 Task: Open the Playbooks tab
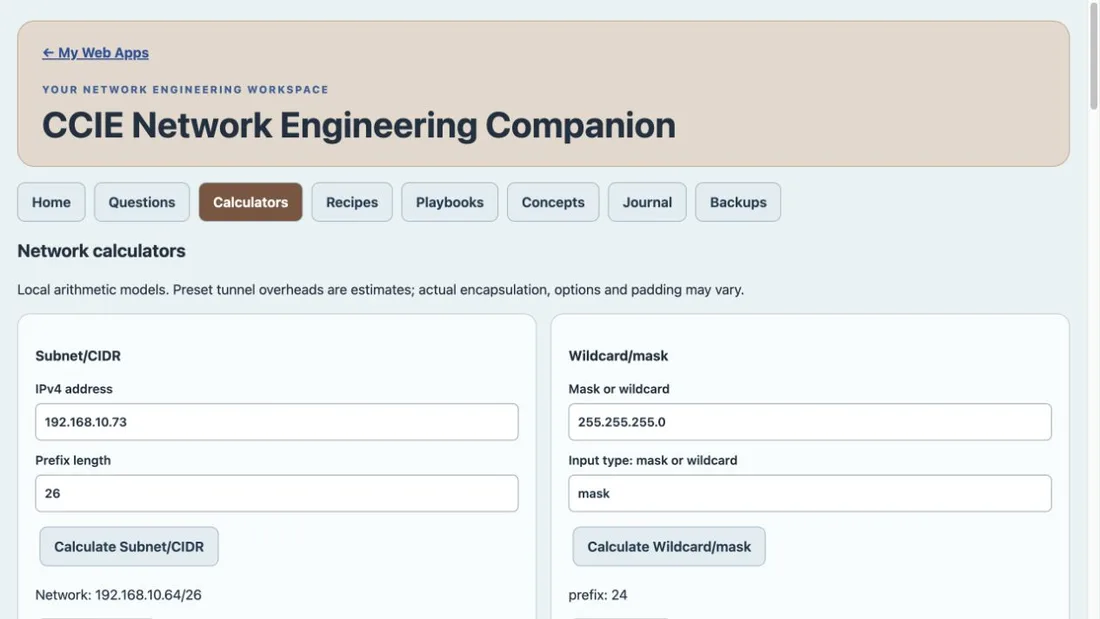tap(450, 202)
